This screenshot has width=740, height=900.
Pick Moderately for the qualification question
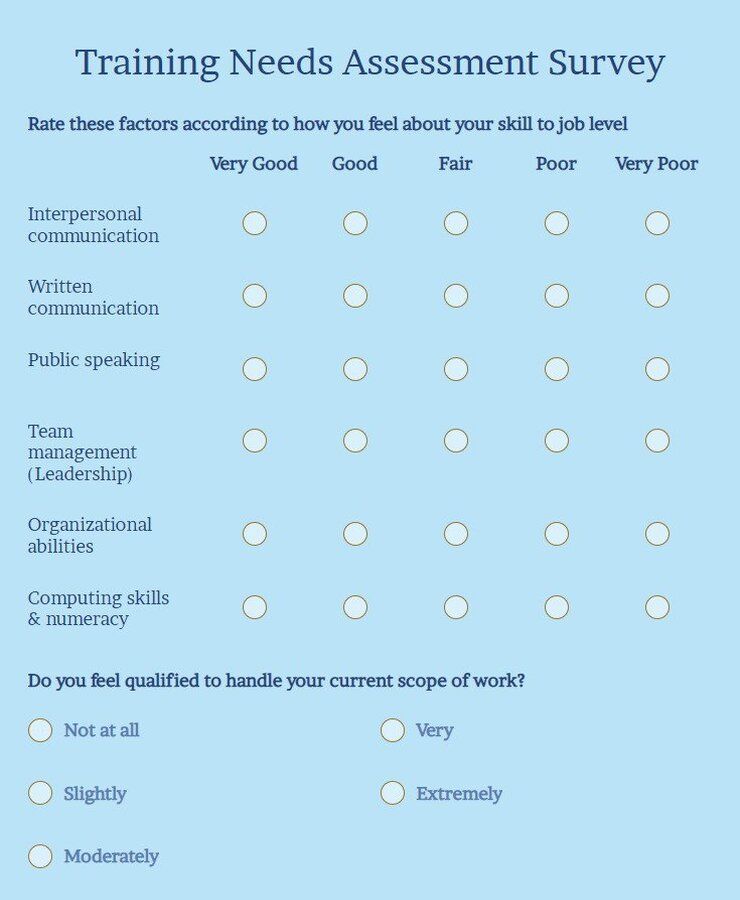(x=40, y=856)
